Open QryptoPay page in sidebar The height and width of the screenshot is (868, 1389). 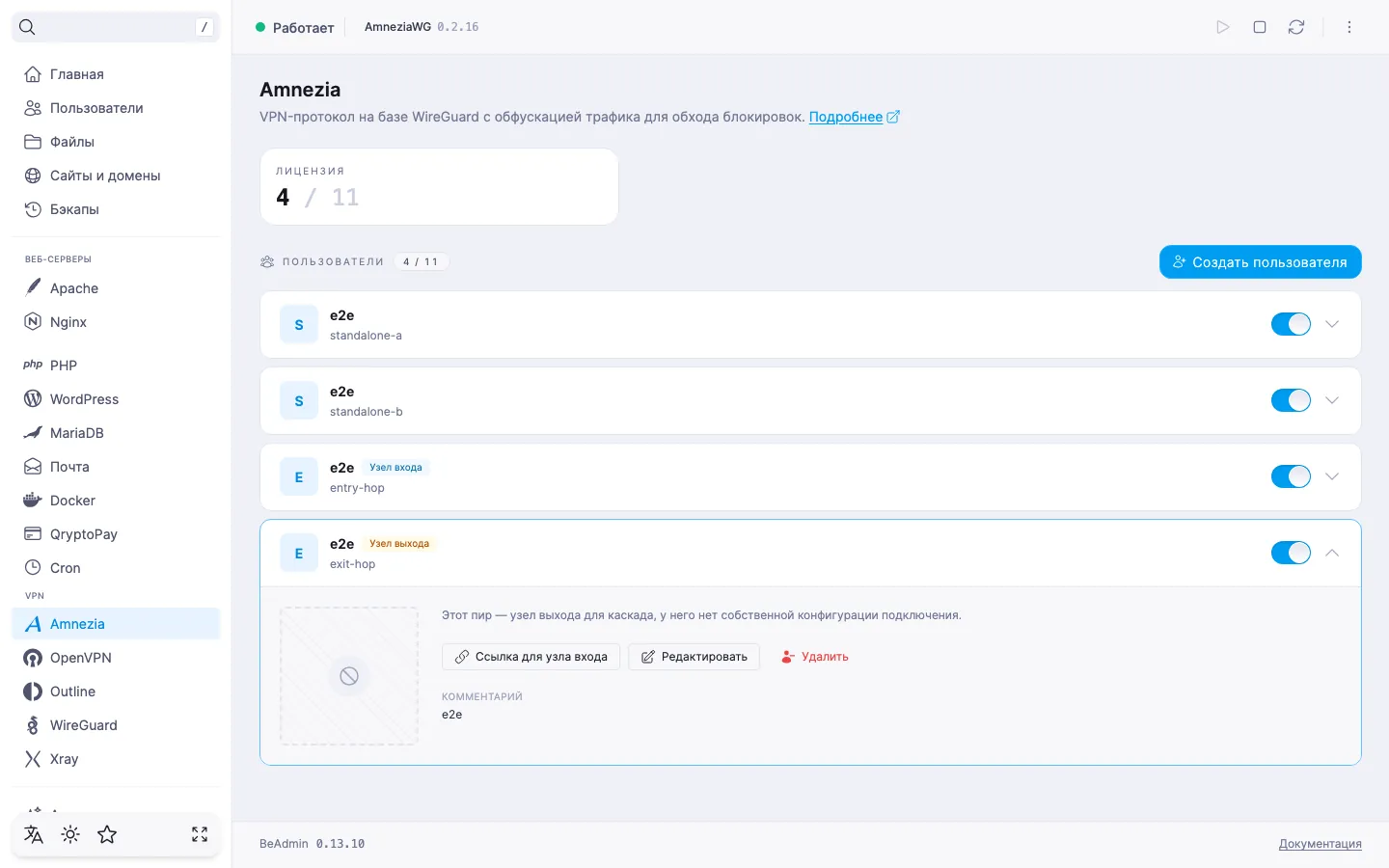coord(116,534)
